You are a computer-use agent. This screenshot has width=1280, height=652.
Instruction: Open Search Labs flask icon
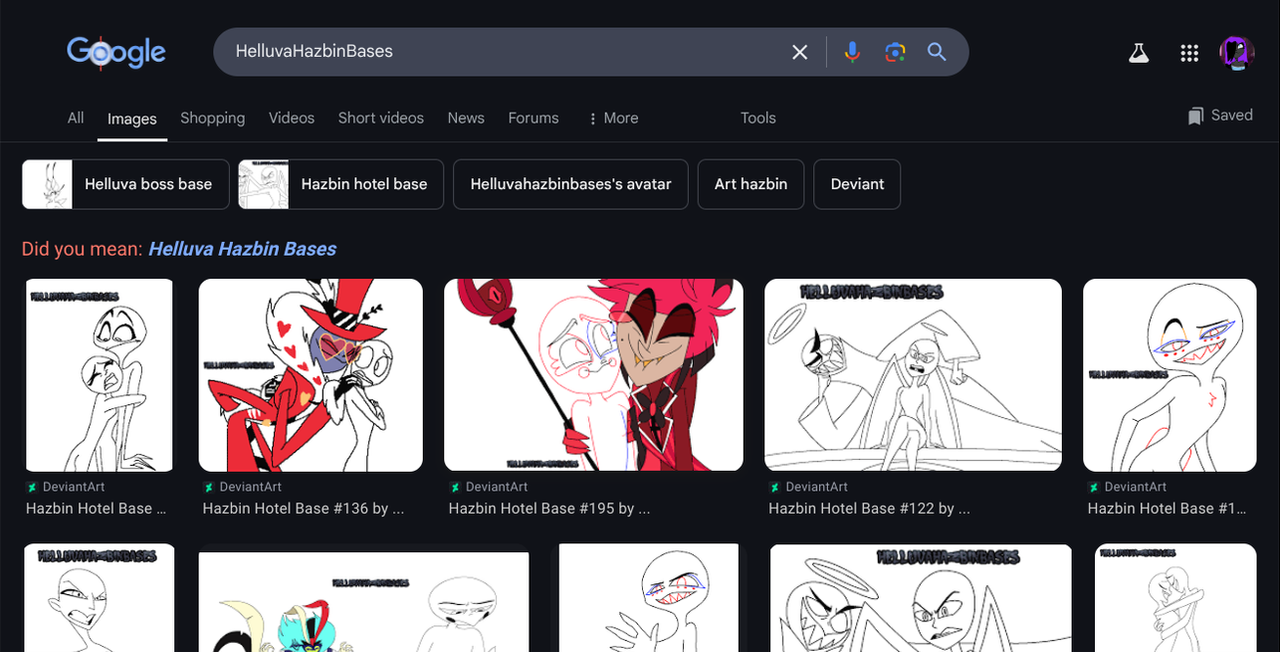1139,53
